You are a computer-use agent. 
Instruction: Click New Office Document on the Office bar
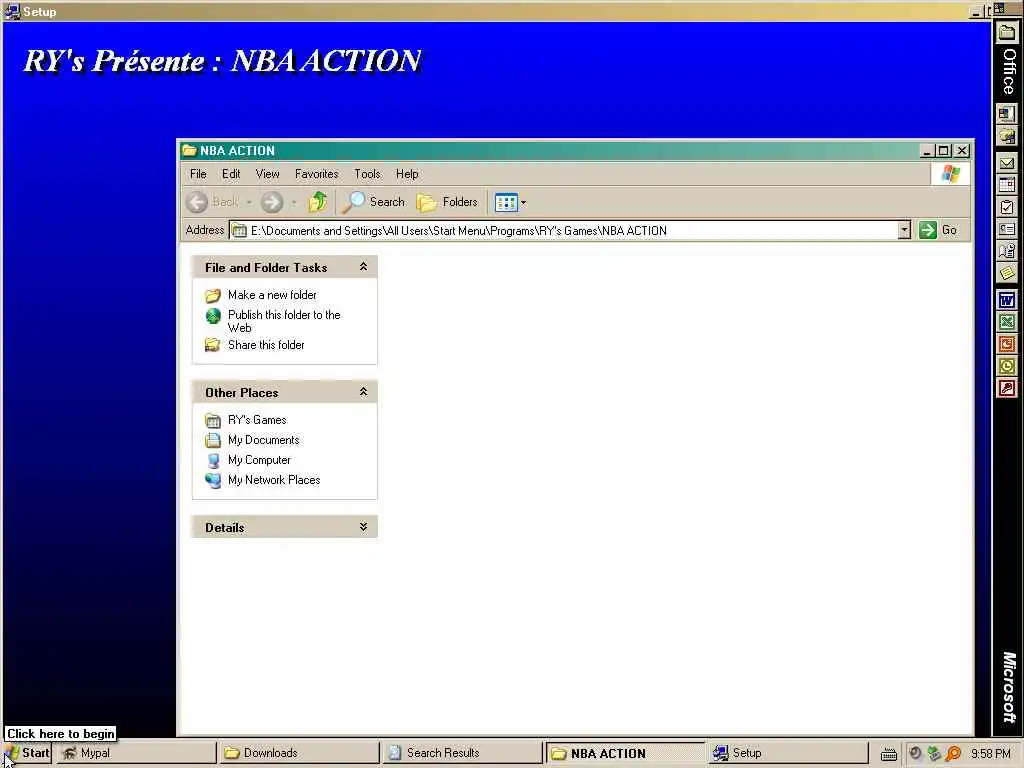(1007, 114)
